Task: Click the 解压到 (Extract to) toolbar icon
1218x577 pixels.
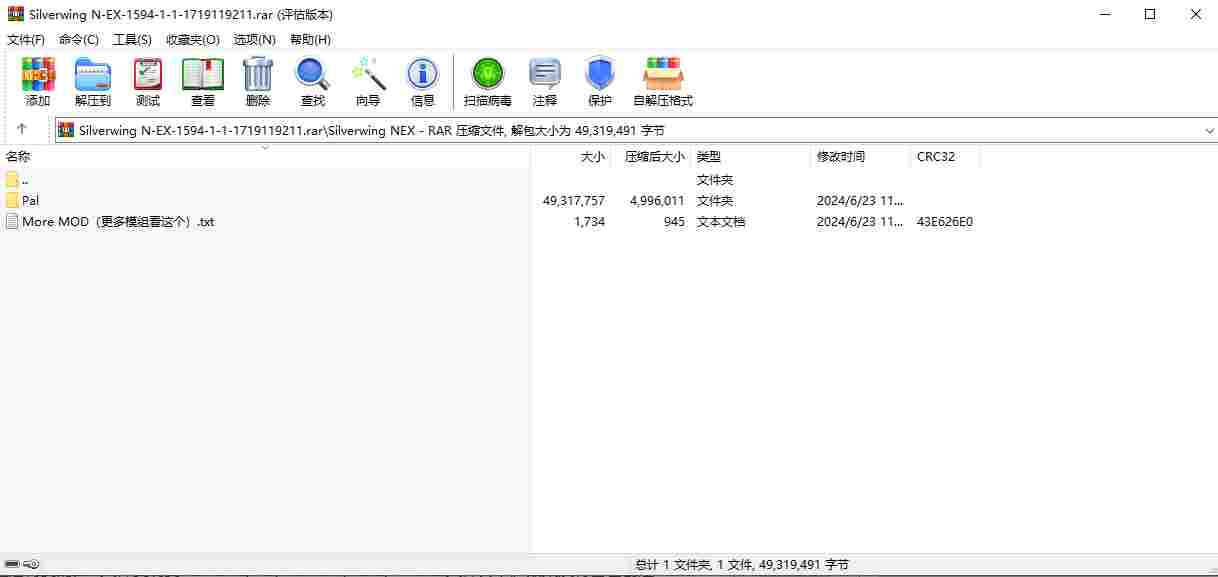Action: 93,75
